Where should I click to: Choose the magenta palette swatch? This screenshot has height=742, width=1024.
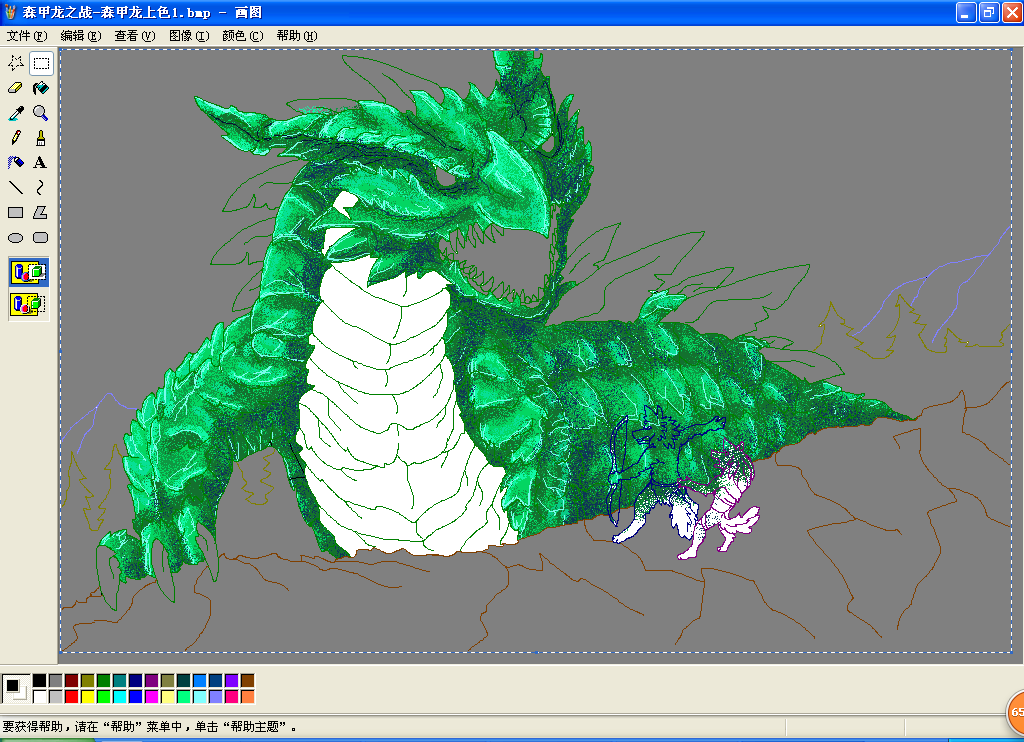pyautogui.click(x=152, y=696)
